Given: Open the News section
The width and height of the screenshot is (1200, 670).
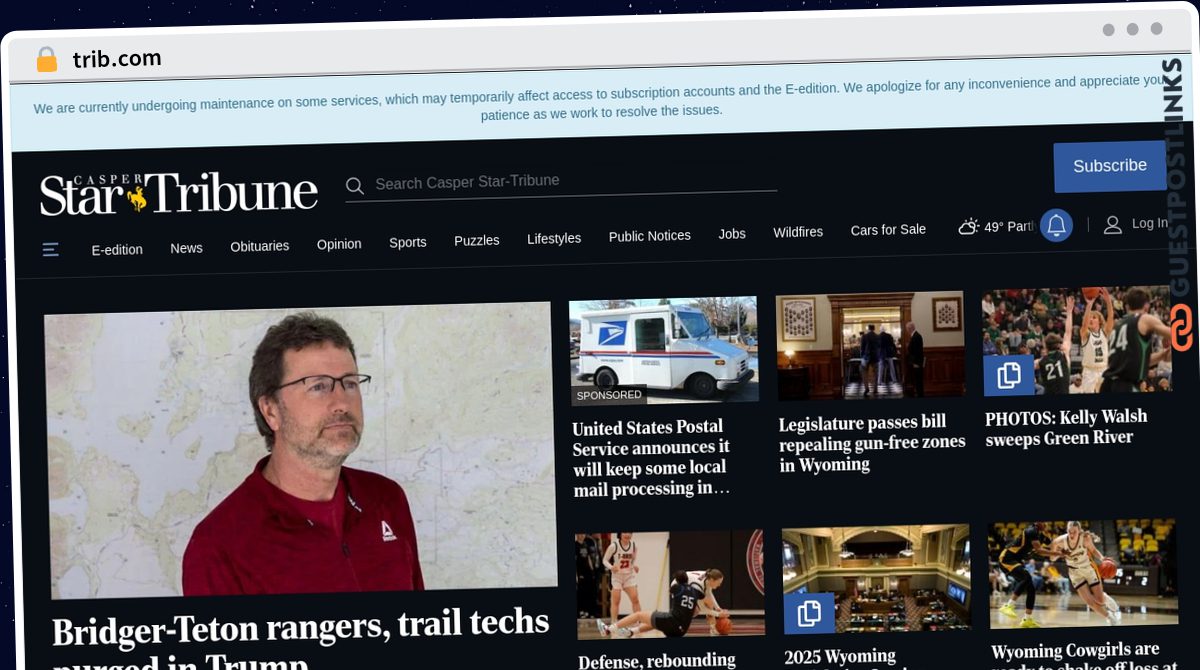Looking at the screenshot, I should coord(186,247).
